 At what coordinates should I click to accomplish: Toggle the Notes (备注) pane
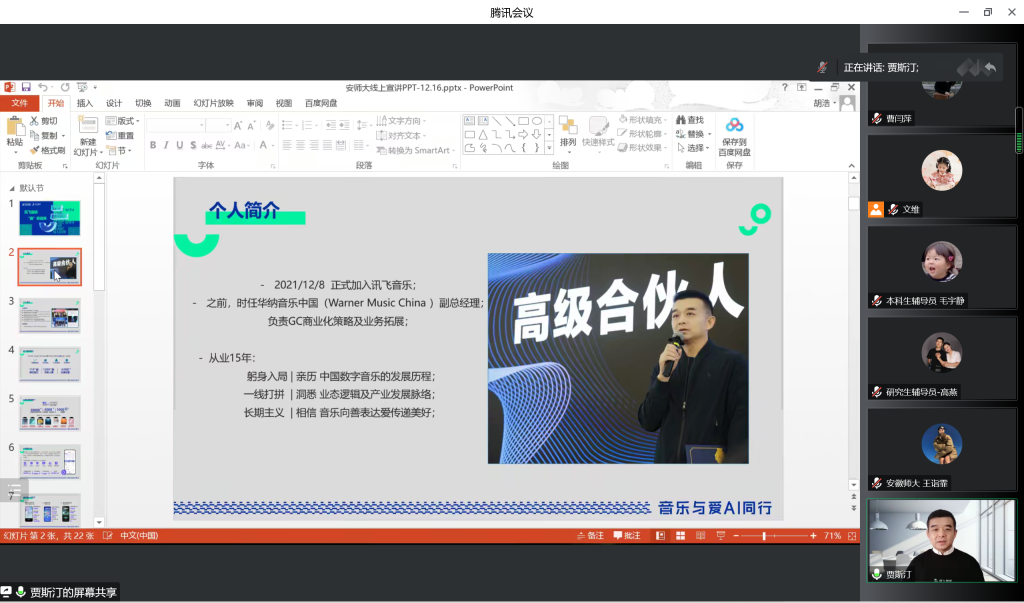tap(590, 536)
